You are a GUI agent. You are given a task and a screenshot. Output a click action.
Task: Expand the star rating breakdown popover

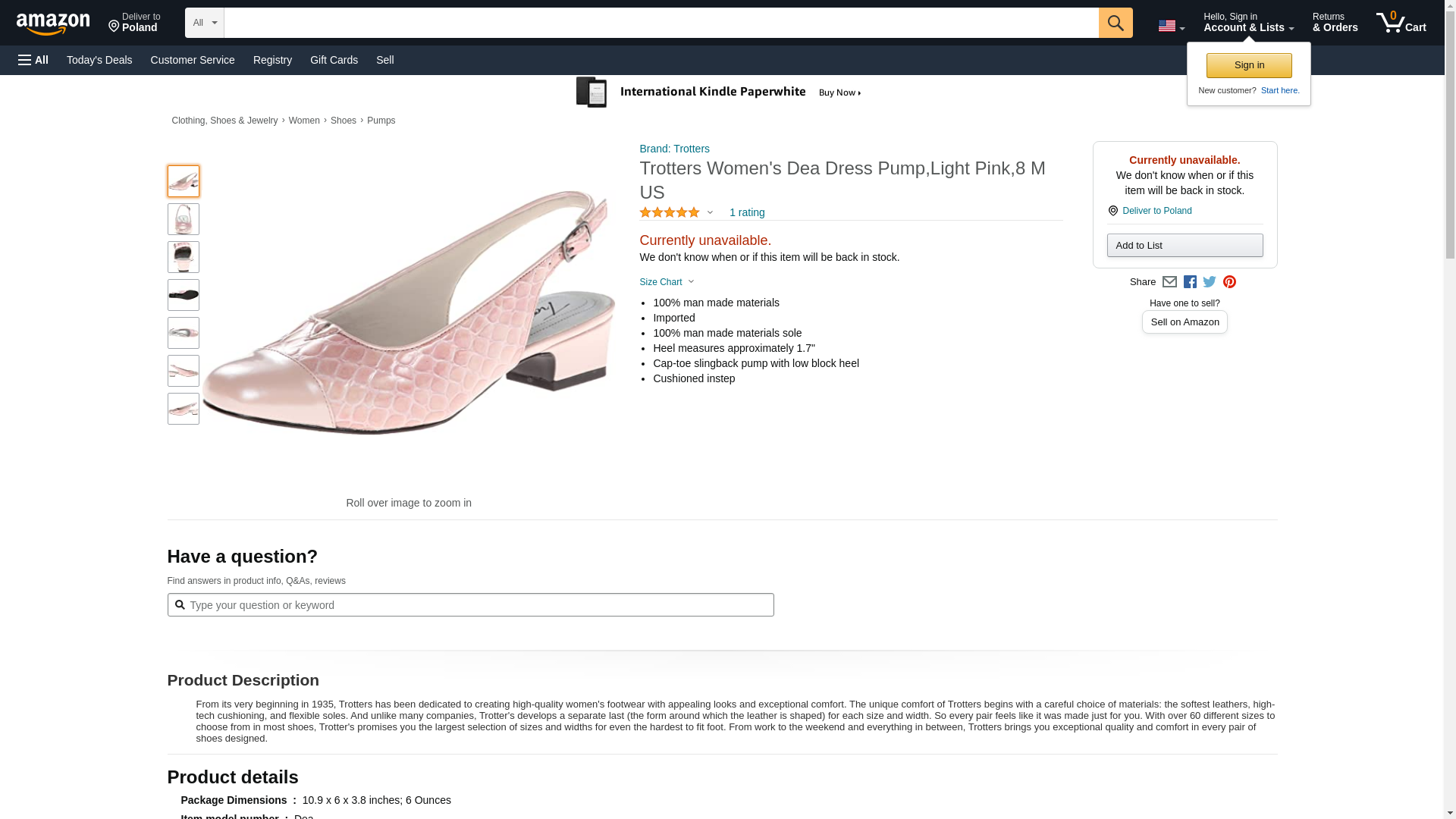tap(676, 212)
